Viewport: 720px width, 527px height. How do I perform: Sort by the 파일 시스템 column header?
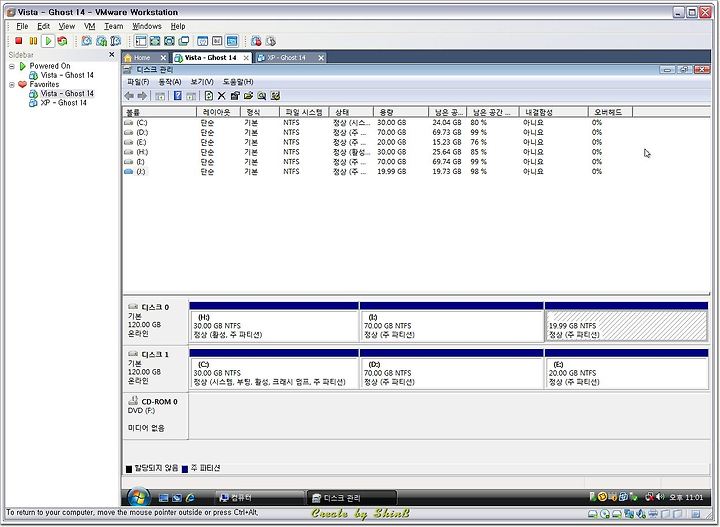tap(304, 112)
